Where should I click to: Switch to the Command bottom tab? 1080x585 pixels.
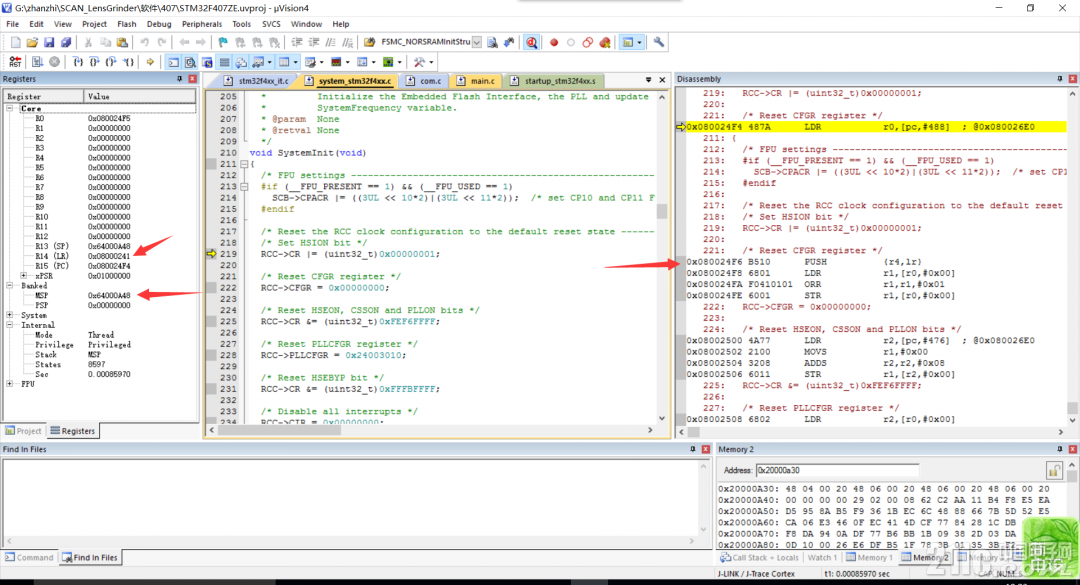pos(29,557)
